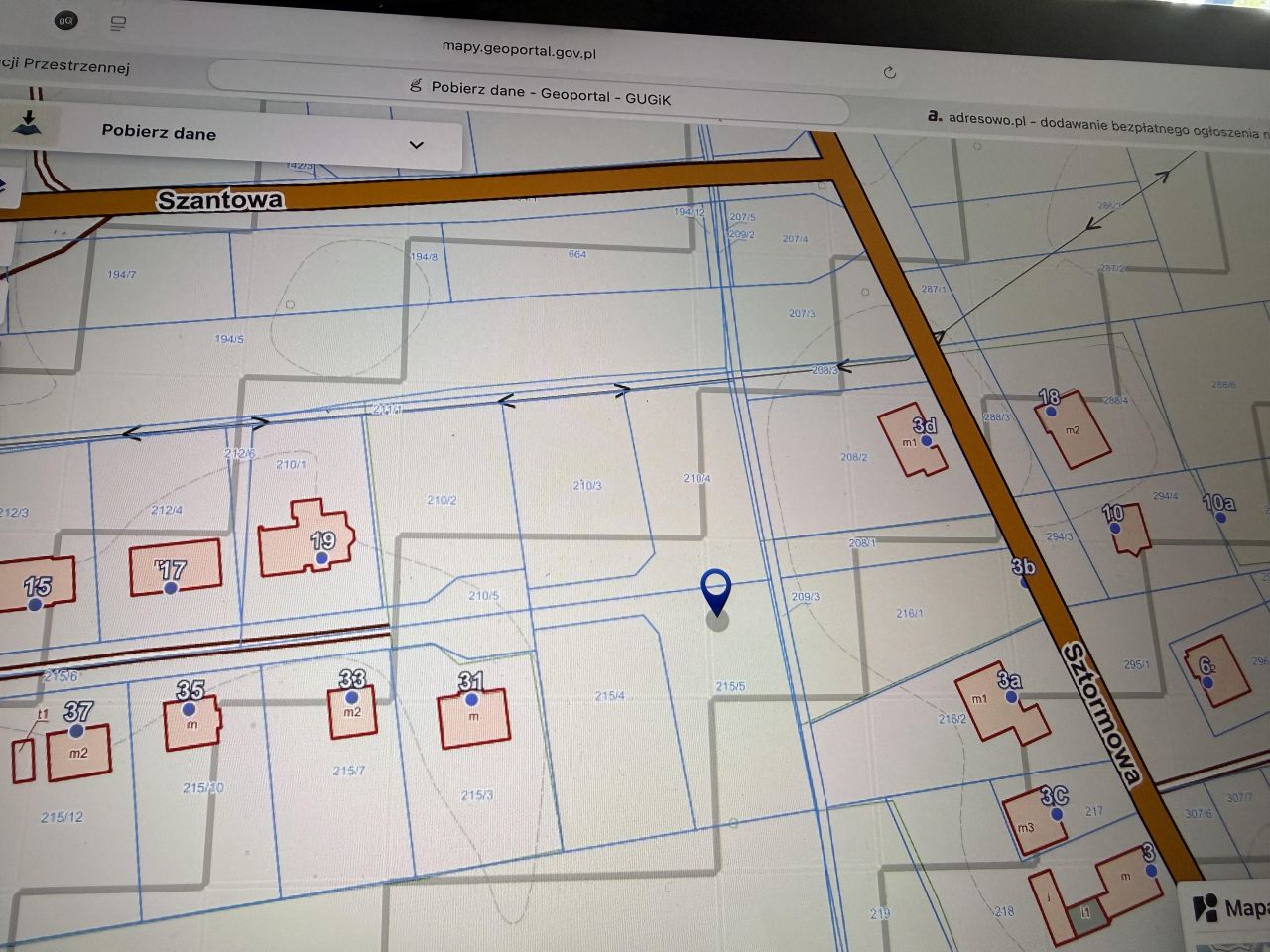Viewport: 1270px width, 952px height.
Task: Click parcel label 208/1
Action: pyautogui.click(x=862, y=542)
